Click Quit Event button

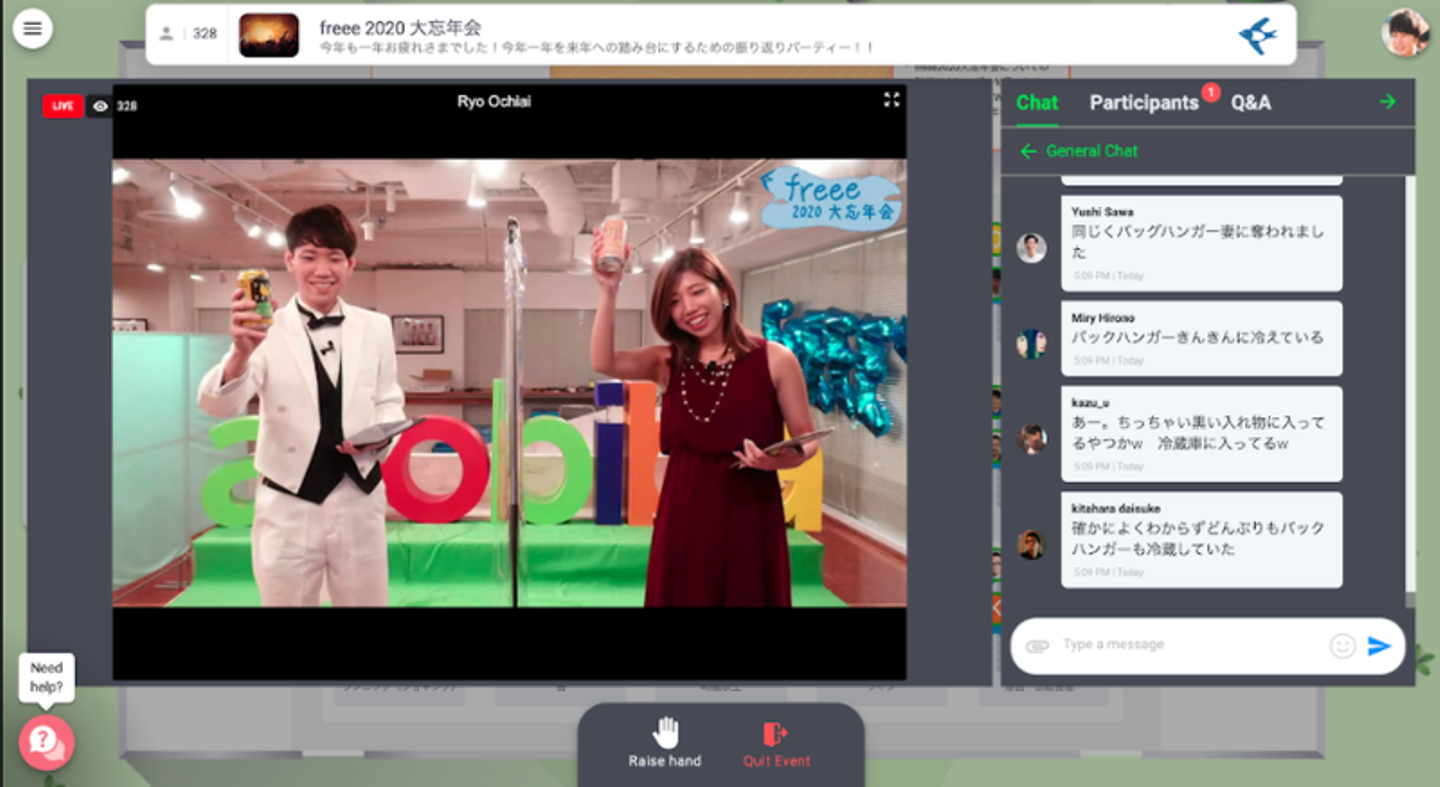click(x=777, y=745)
